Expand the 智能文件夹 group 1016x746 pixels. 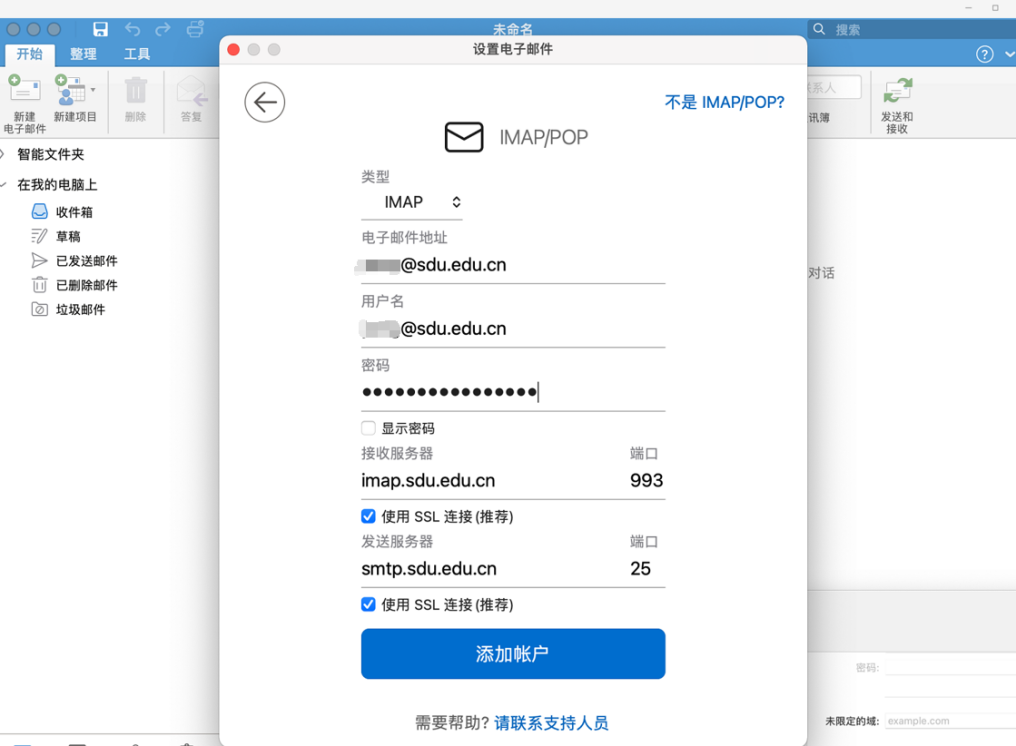click(x=3, y=154)
